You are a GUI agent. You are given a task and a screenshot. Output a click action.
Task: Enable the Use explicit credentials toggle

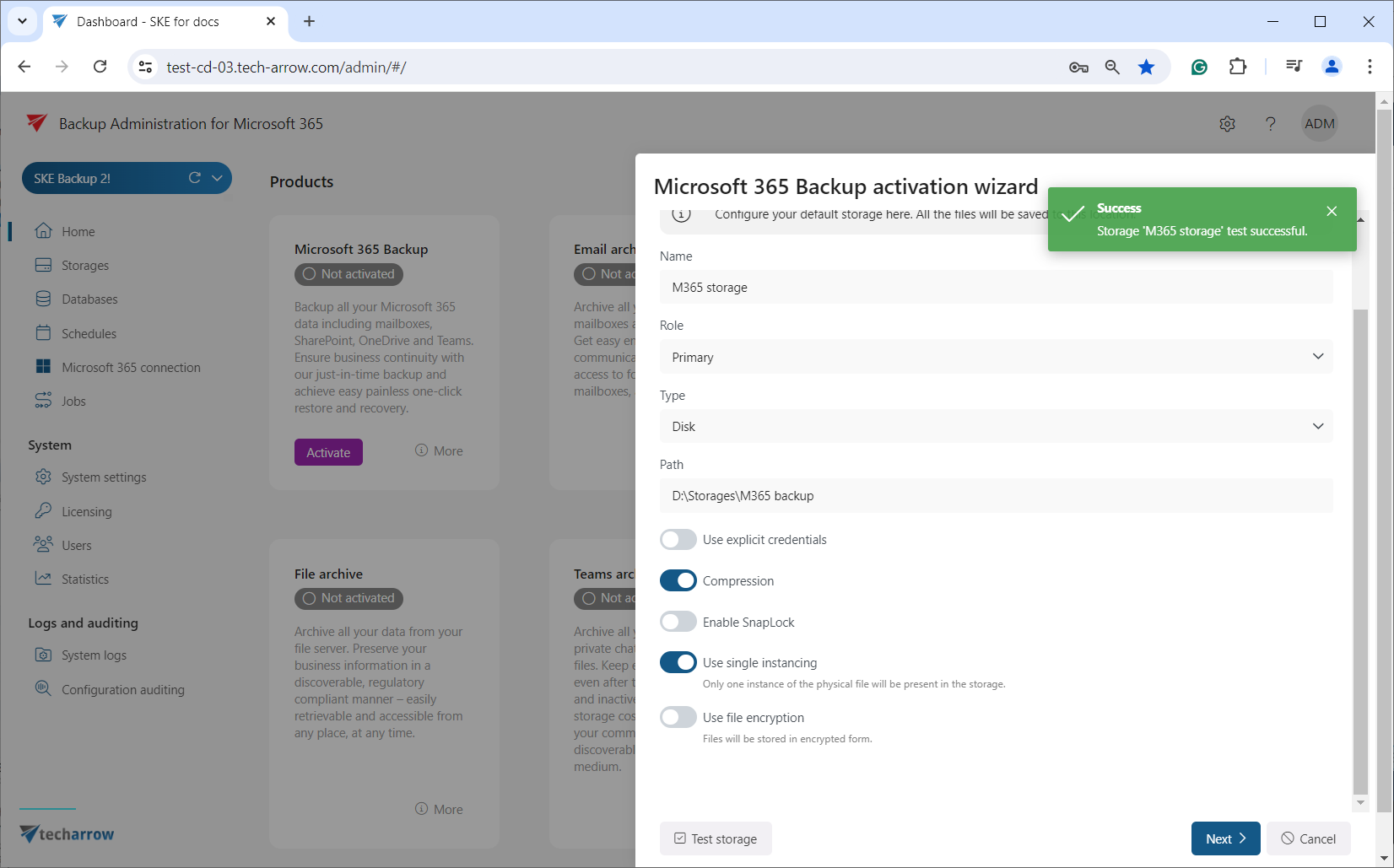click(678, 540)
